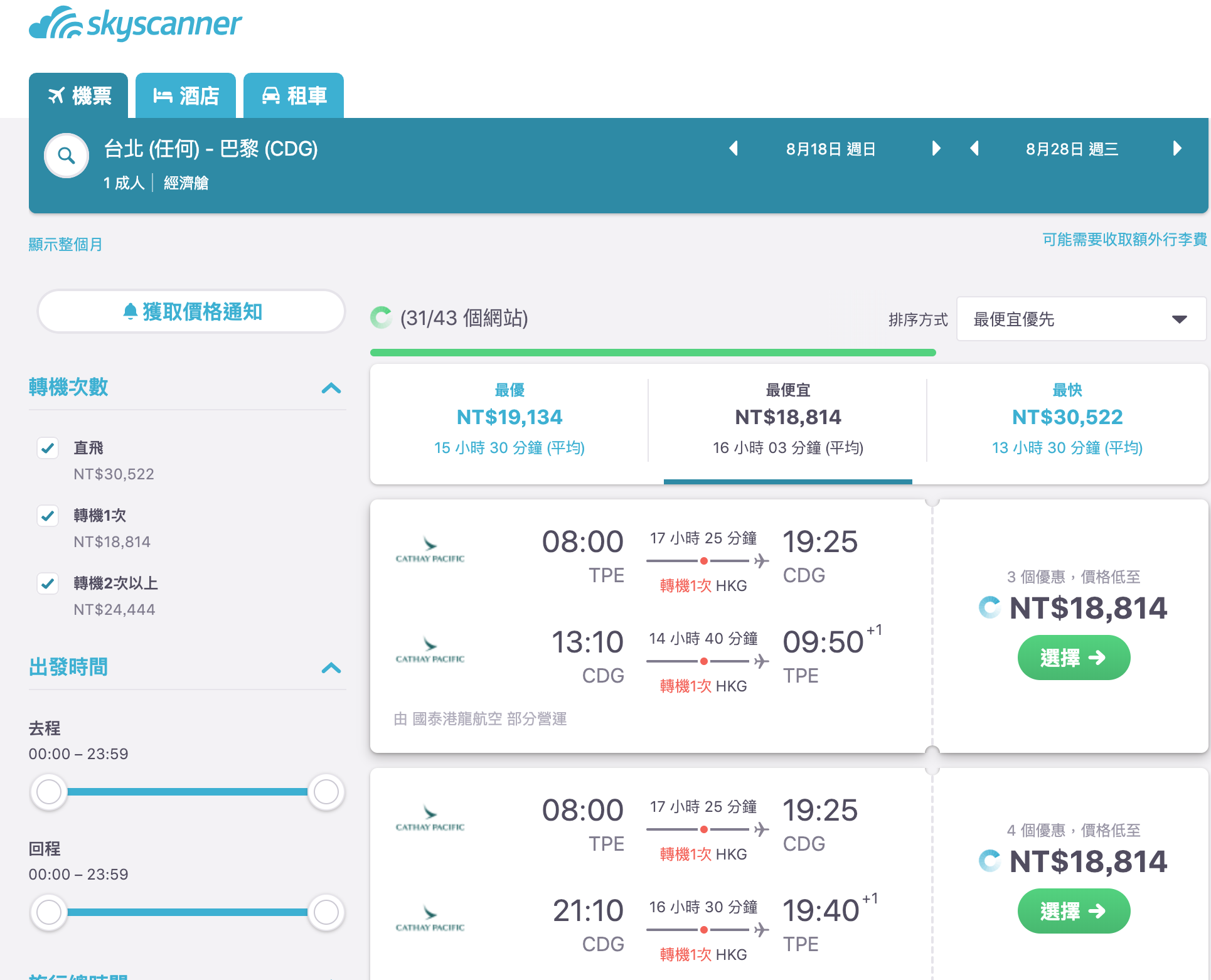Switch to the 酒店 hotels tab
This screenshot has height=980, width=1211.
click(186, 95)
